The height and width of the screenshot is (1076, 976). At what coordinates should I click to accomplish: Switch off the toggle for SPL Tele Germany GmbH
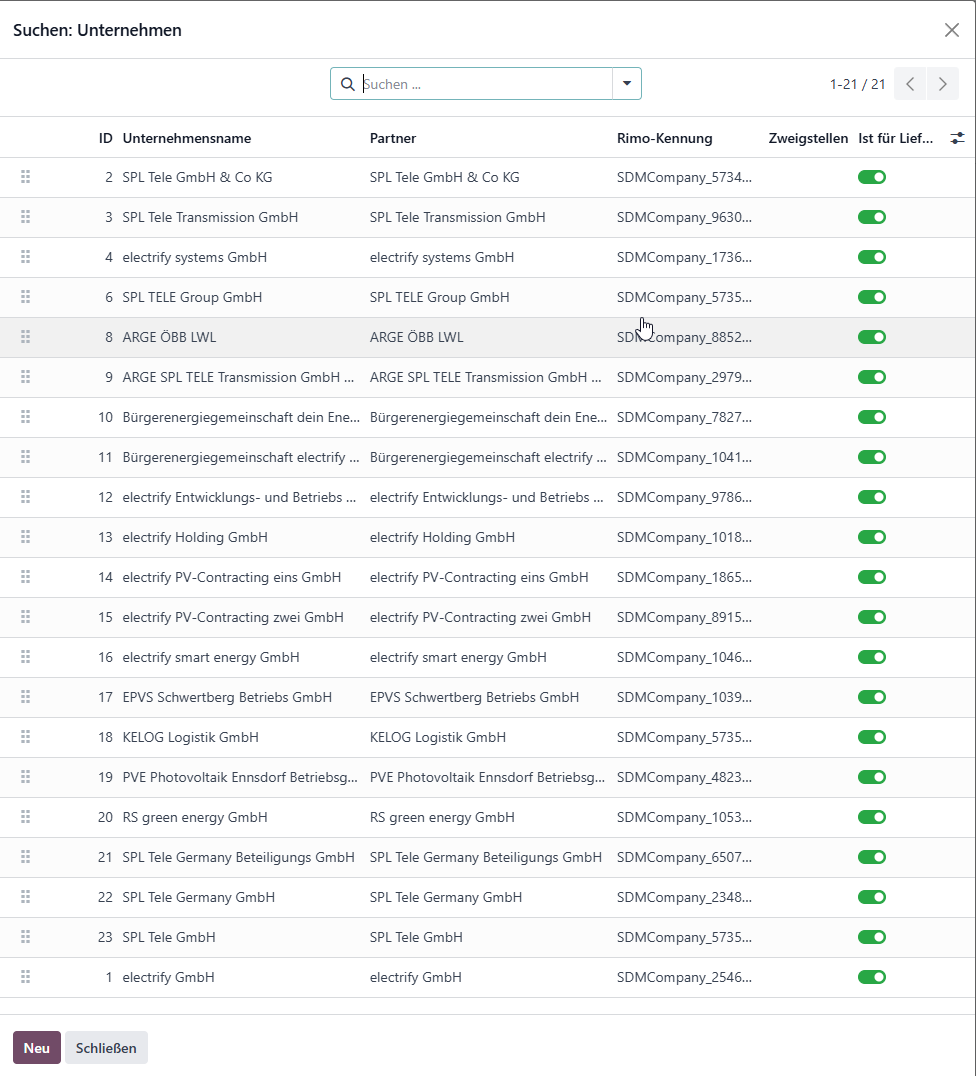tap(872, 897)
